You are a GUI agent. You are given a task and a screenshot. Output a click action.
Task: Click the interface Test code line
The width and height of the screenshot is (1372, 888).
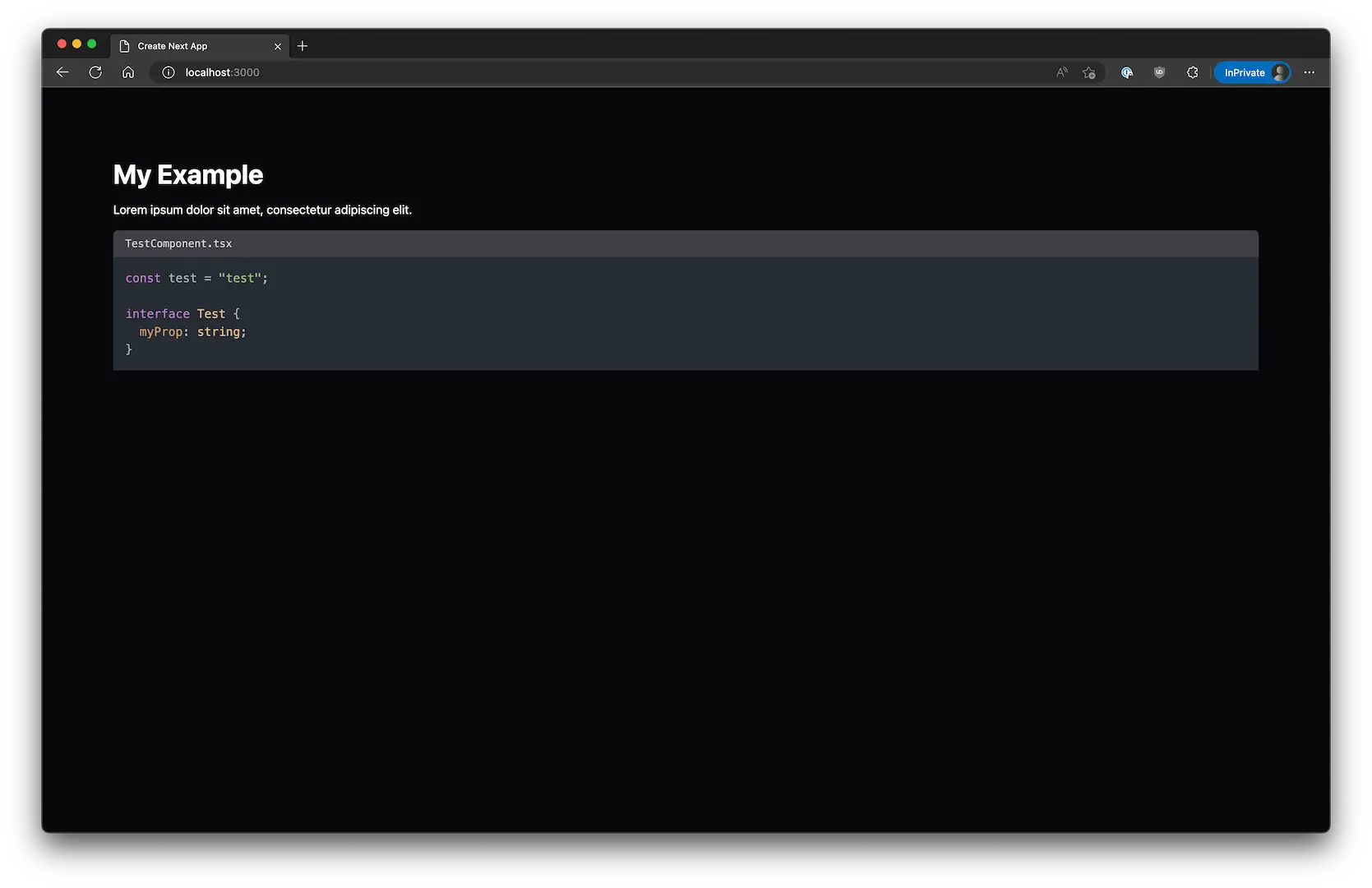point(182,313)
